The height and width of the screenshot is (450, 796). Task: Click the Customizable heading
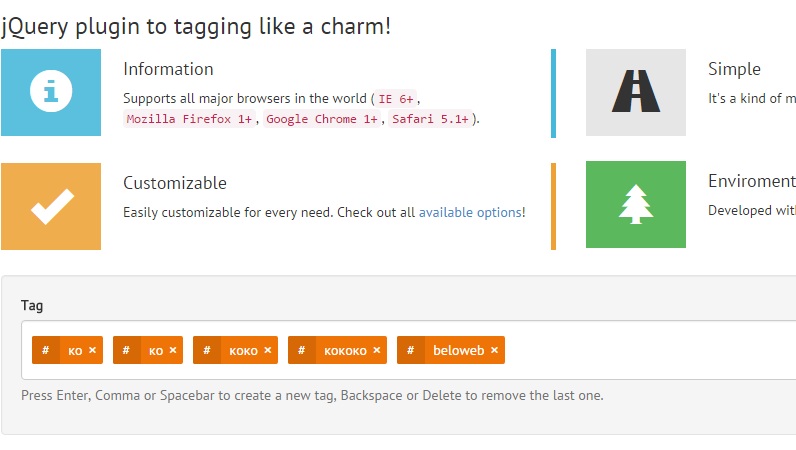pos(175,183)
